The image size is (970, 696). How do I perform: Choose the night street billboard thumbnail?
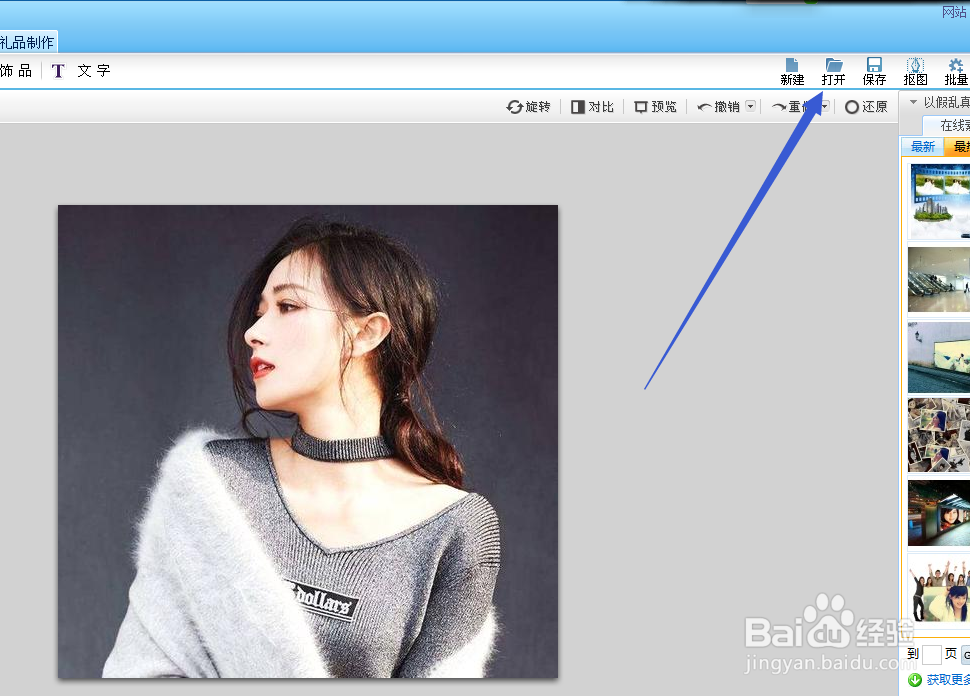[939, 513]
